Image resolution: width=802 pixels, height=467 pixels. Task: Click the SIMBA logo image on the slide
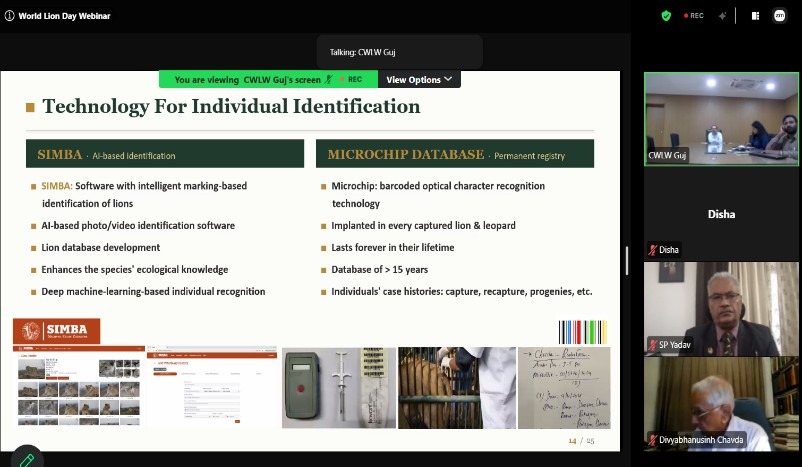pos(56,331)
